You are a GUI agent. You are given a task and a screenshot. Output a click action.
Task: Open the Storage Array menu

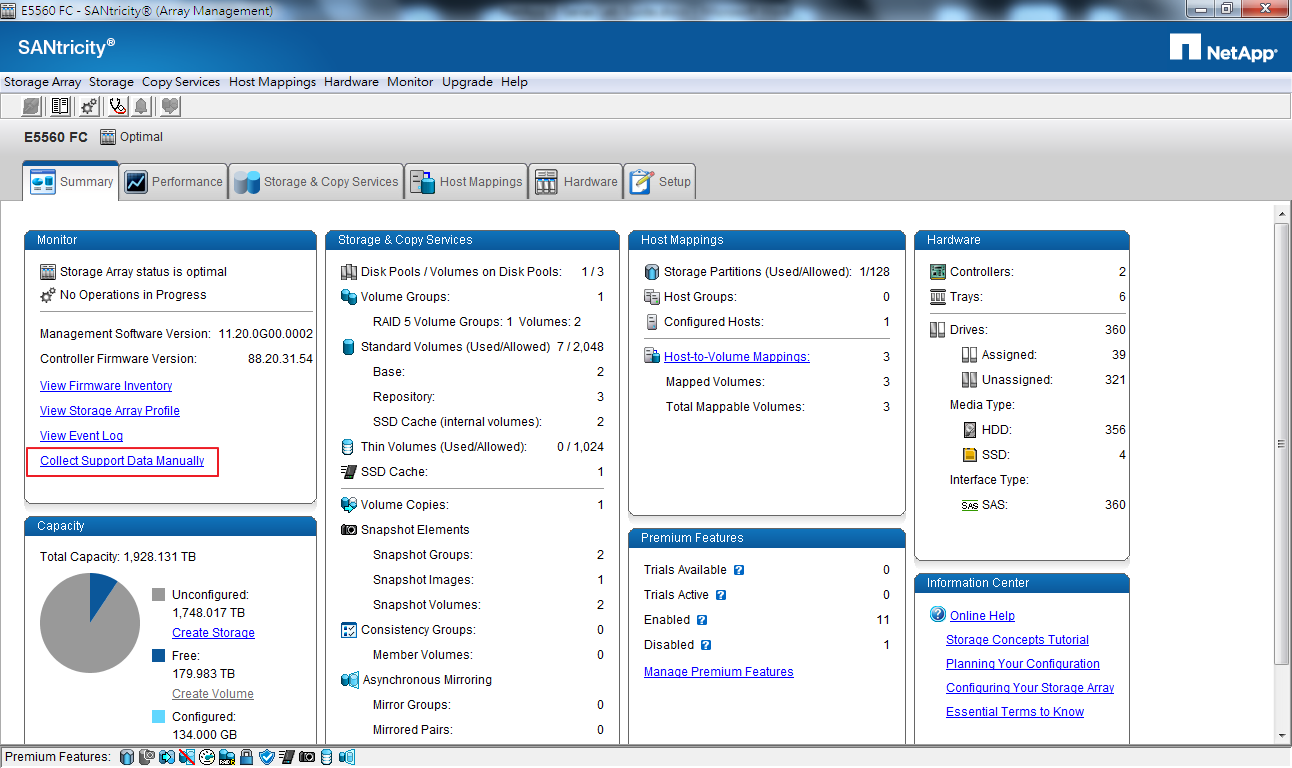point(42,82)
